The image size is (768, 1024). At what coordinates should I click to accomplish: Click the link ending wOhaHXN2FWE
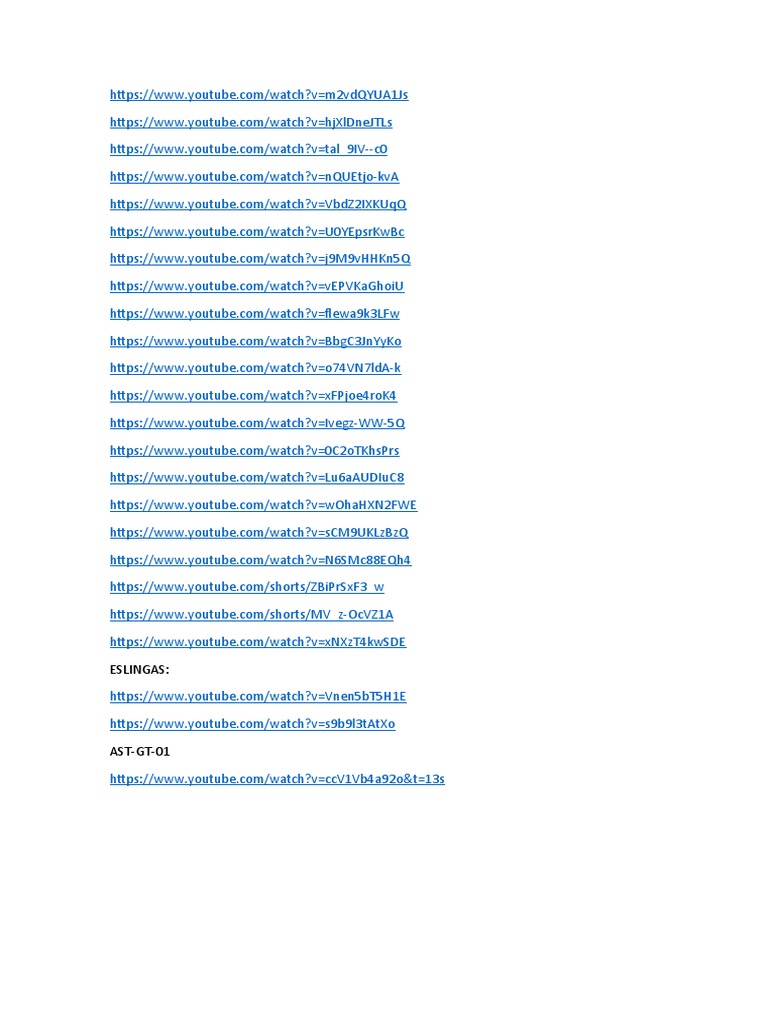264,505
